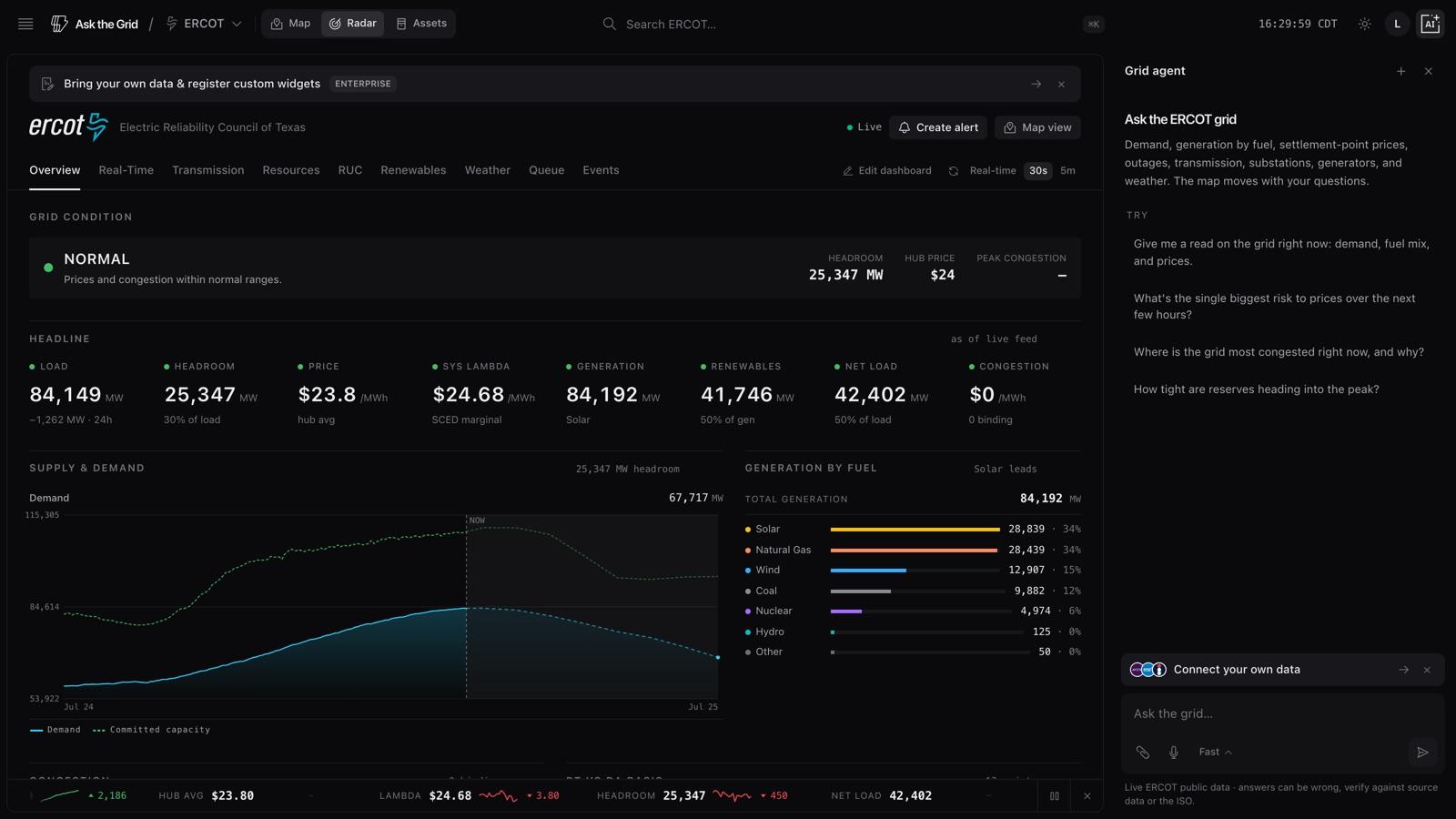The width and height of the screenshot is (1456, 819).
Task: Click the ⌘K shortcut badge
Action: tap(1093, 25)
